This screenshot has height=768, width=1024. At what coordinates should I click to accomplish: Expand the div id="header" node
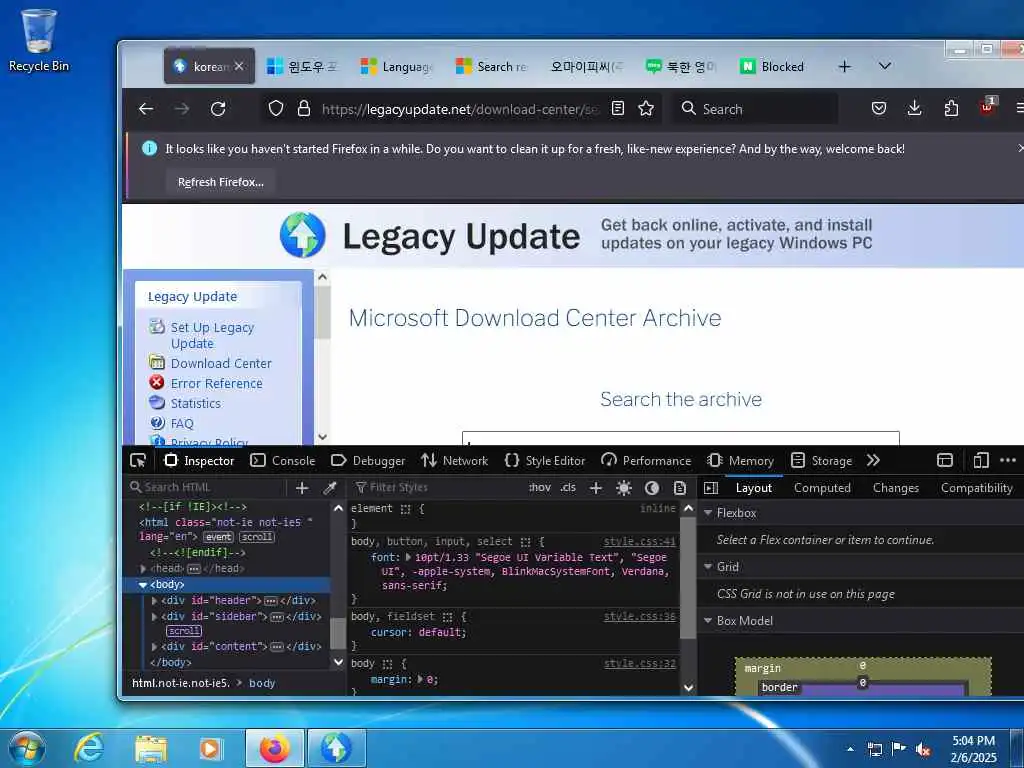click(155, 601)
